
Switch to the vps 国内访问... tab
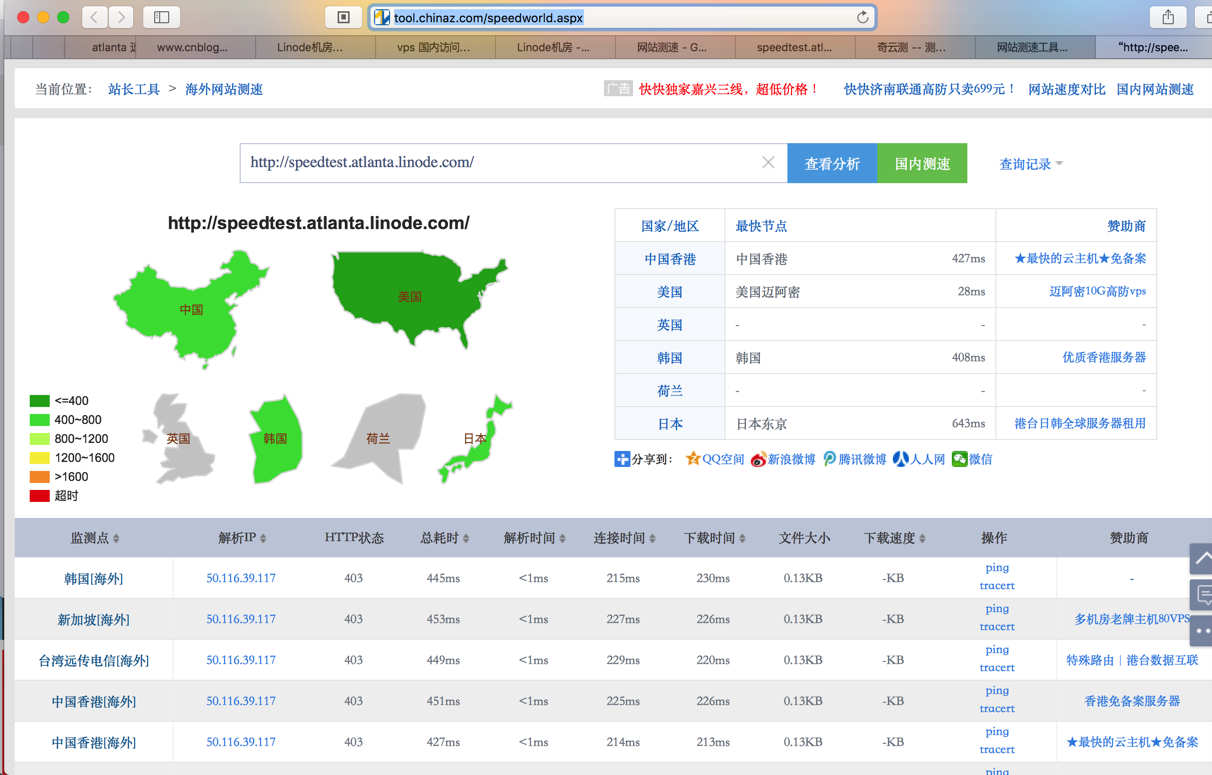(433, 47)
